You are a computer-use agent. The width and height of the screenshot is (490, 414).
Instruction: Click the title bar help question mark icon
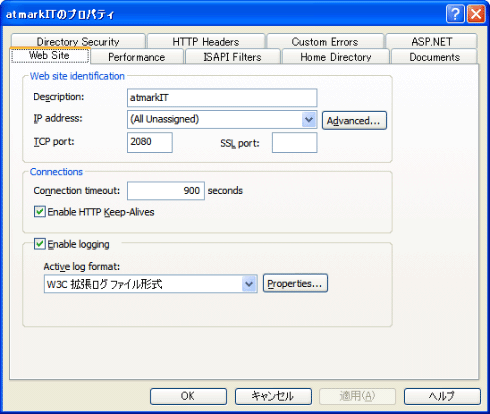pos(455,14)
